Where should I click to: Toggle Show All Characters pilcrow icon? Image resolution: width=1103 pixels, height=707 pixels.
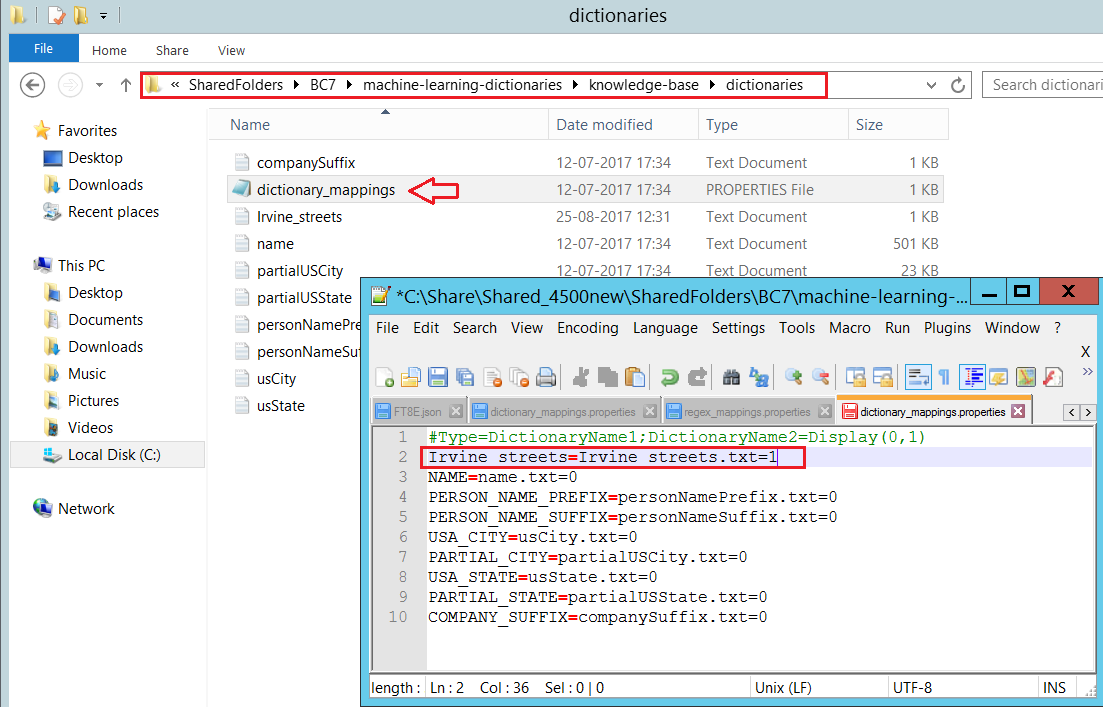pyautogui.click(x=944, y=378)
